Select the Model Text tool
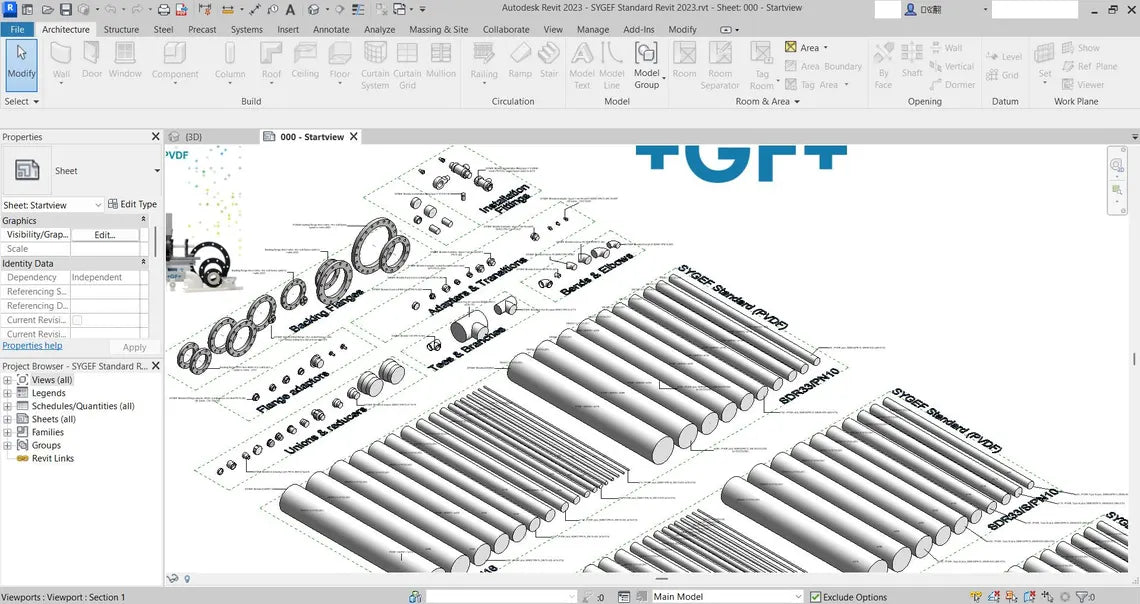 click(582, 65)
